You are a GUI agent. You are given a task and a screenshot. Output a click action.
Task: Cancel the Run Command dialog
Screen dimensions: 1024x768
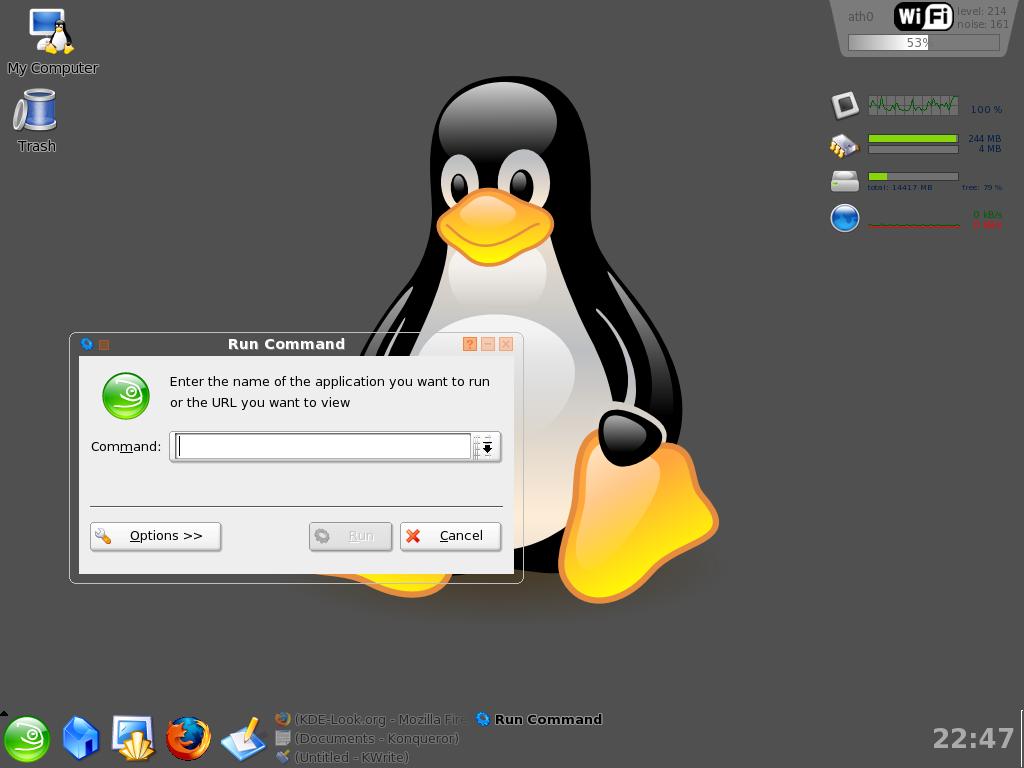pyautogui.click(x=451, y=536)
